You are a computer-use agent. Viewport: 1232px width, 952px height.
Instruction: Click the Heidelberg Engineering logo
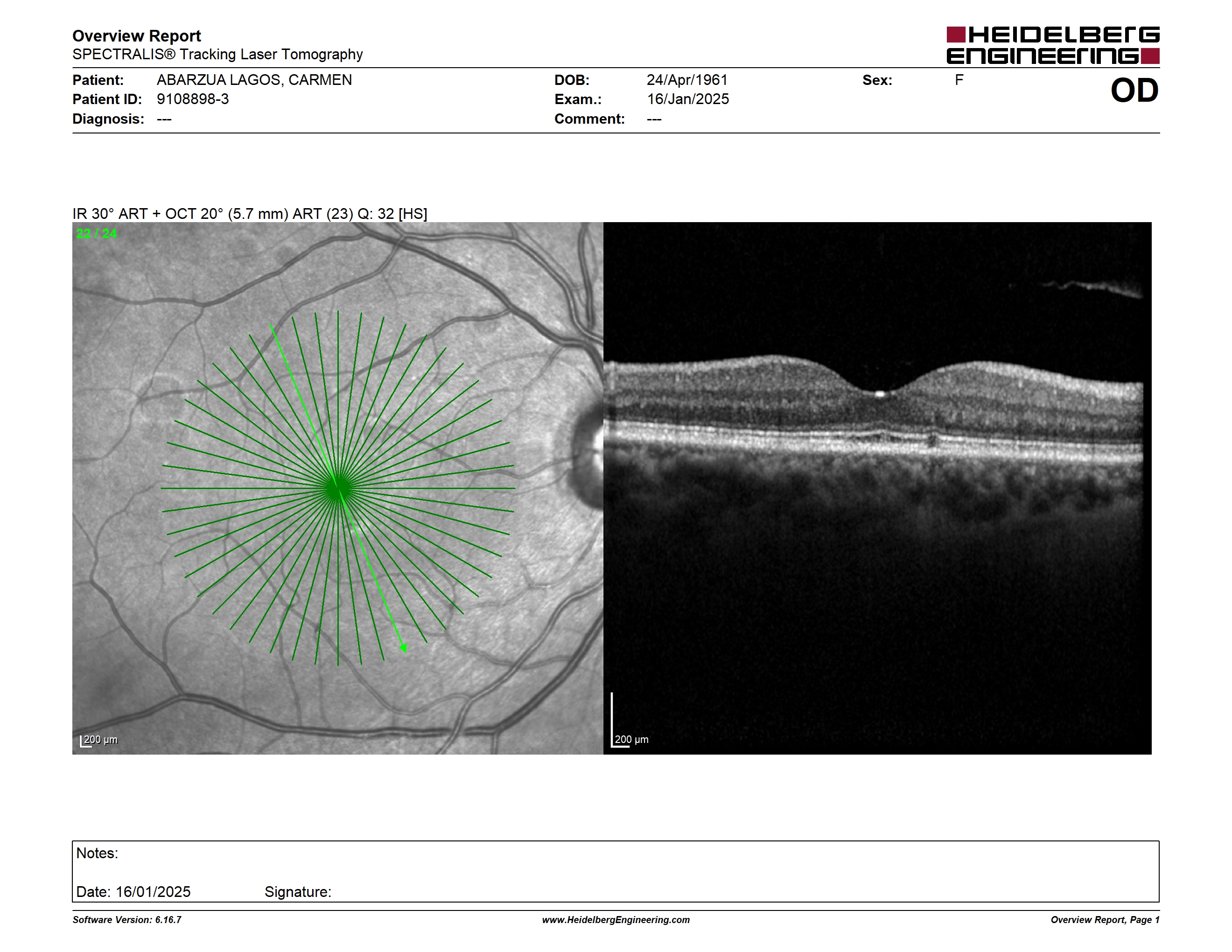(1053, 45)
